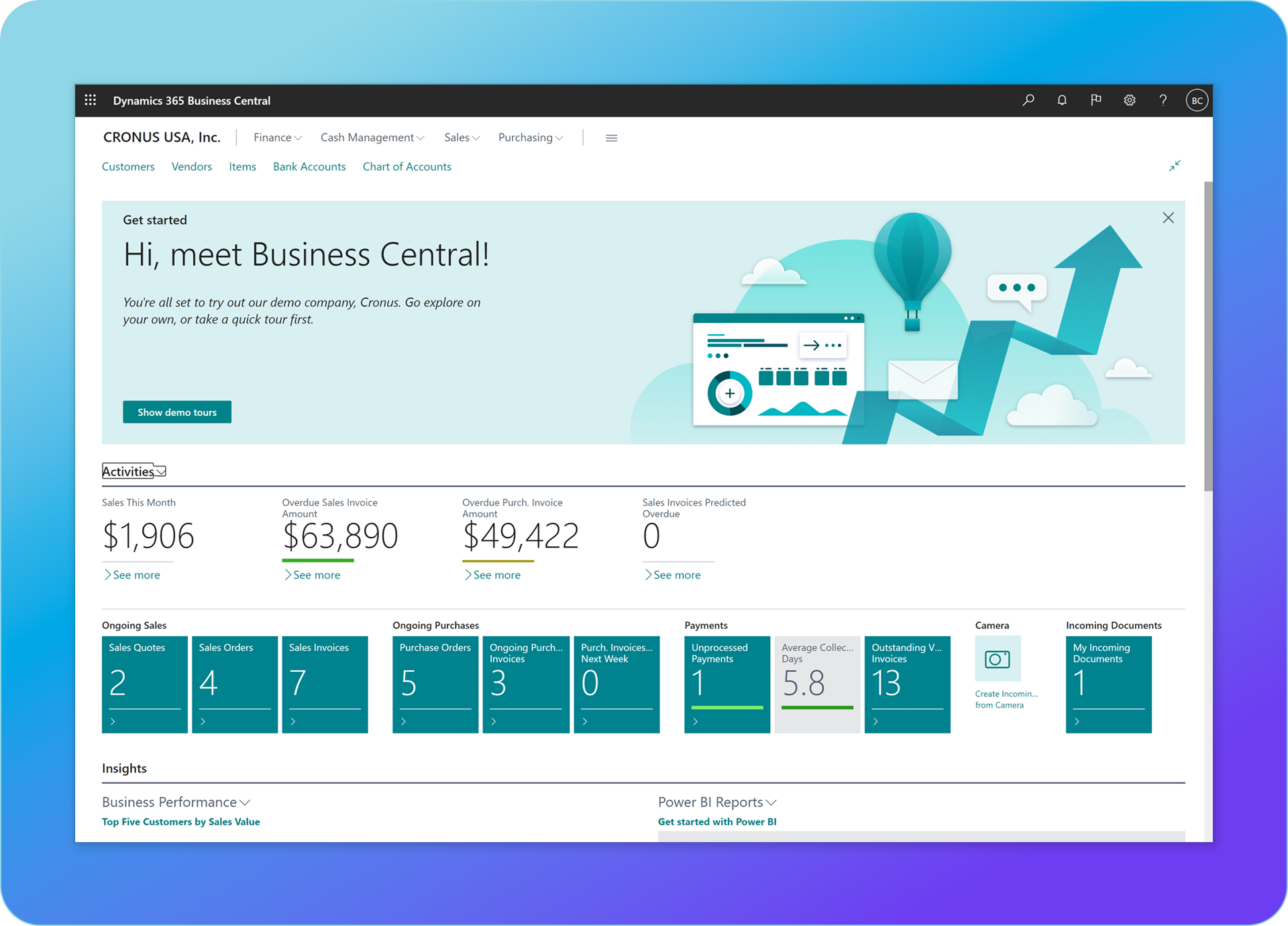
Task: Open Get started with Power BI link
Action: coord(716,822)
